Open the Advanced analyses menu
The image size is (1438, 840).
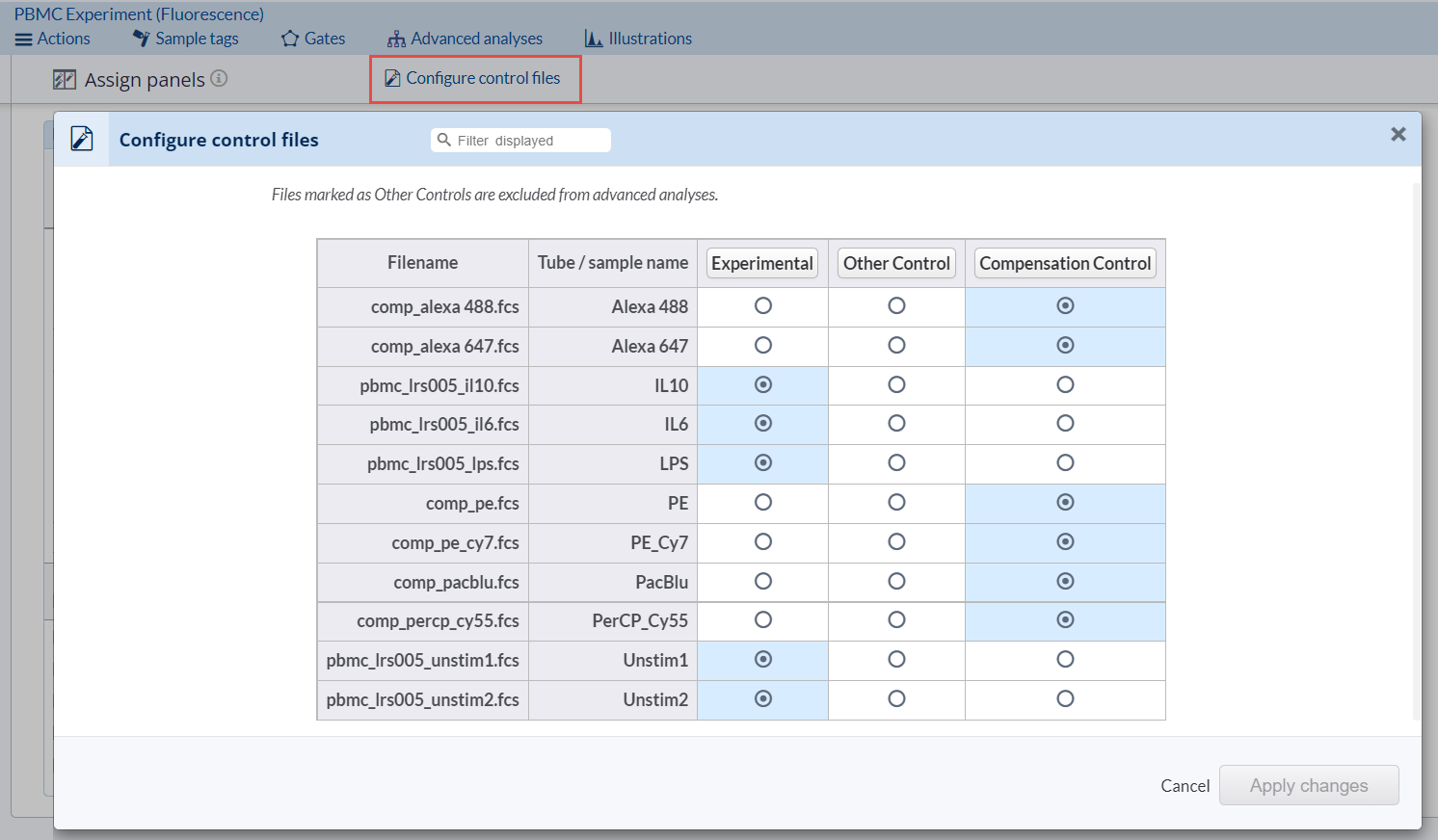click(476, 39)
